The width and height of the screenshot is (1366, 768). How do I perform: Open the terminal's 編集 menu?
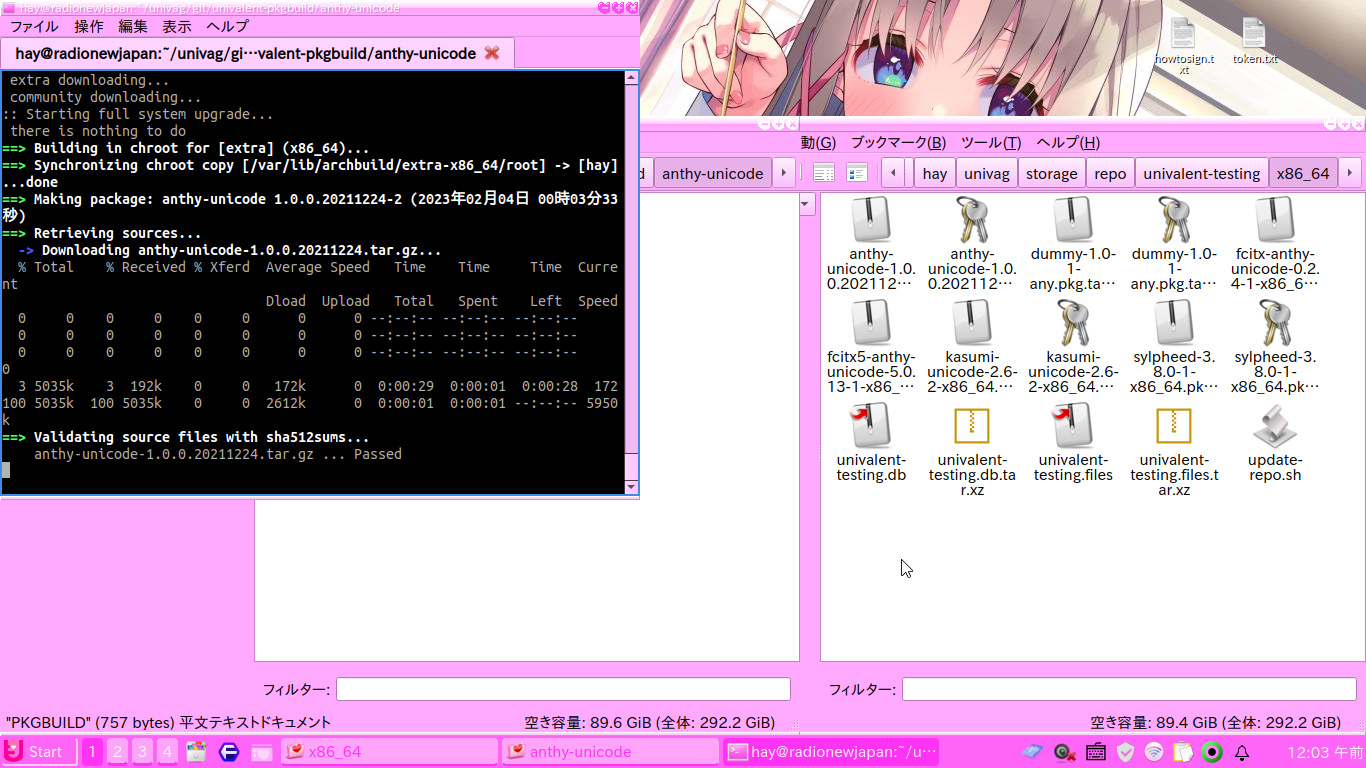(x=132, y=27)
